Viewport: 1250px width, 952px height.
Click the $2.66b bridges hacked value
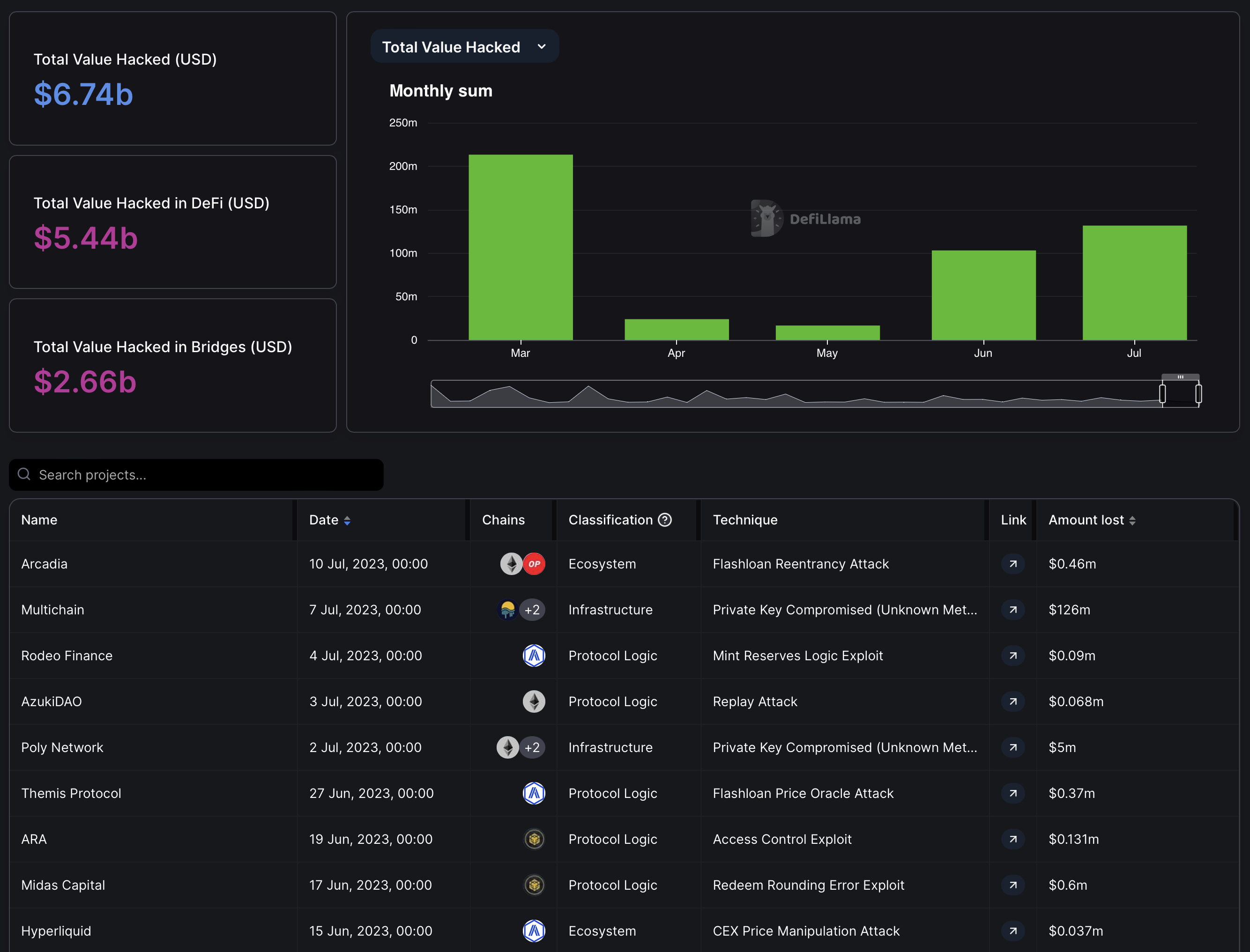click(85, 382)
